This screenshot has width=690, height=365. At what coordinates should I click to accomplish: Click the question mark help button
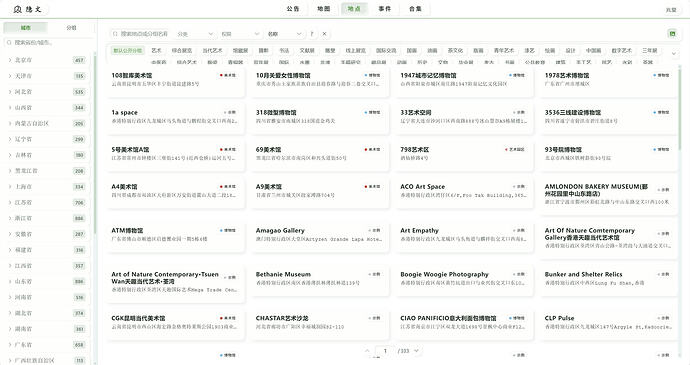tap(312, 34)
